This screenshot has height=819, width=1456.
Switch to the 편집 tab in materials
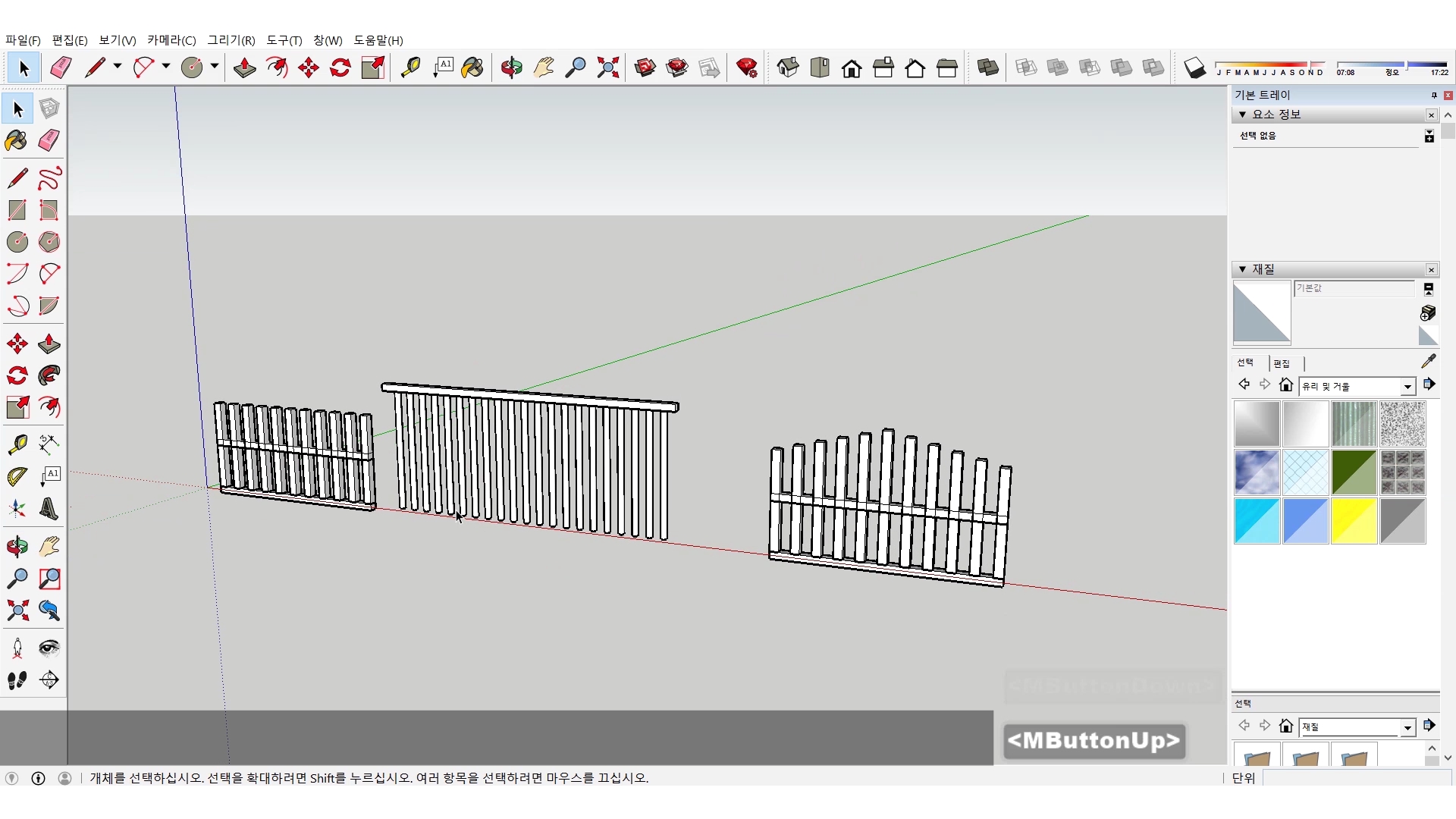1282,363
